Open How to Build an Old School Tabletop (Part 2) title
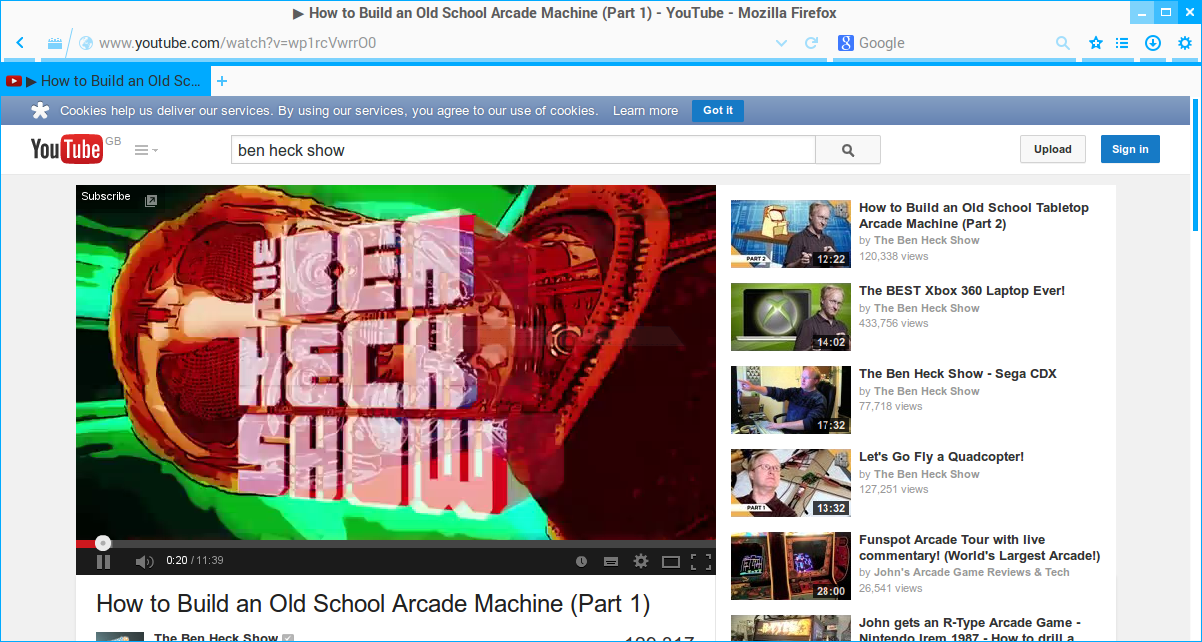The image size is (1202, 642). tap(974, 215)
